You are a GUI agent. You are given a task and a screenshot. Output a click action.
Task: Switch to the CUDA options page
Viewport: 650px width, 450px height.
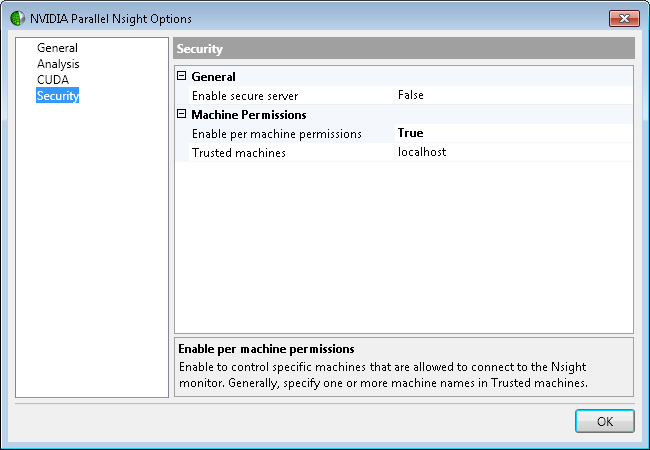[53, 80]
